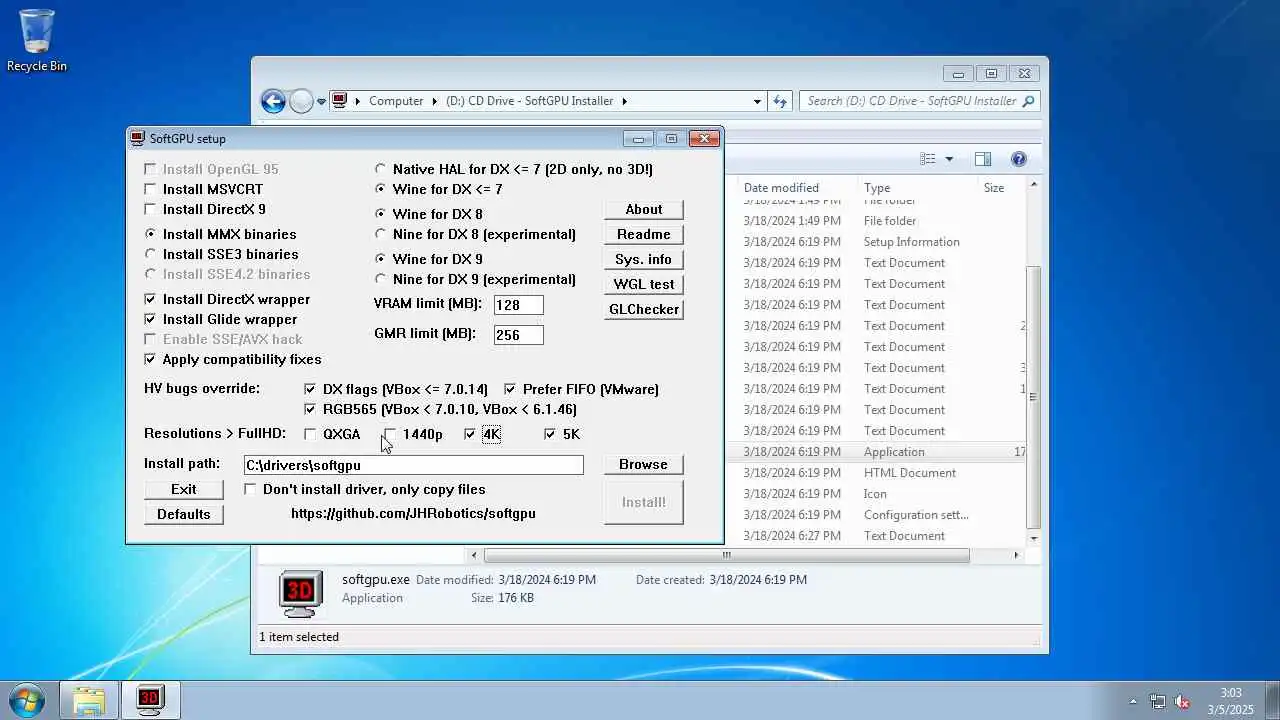Screen dimensions: 1280x720
Task: Open the muted volume tray icon
Action: coord(1181,701)
